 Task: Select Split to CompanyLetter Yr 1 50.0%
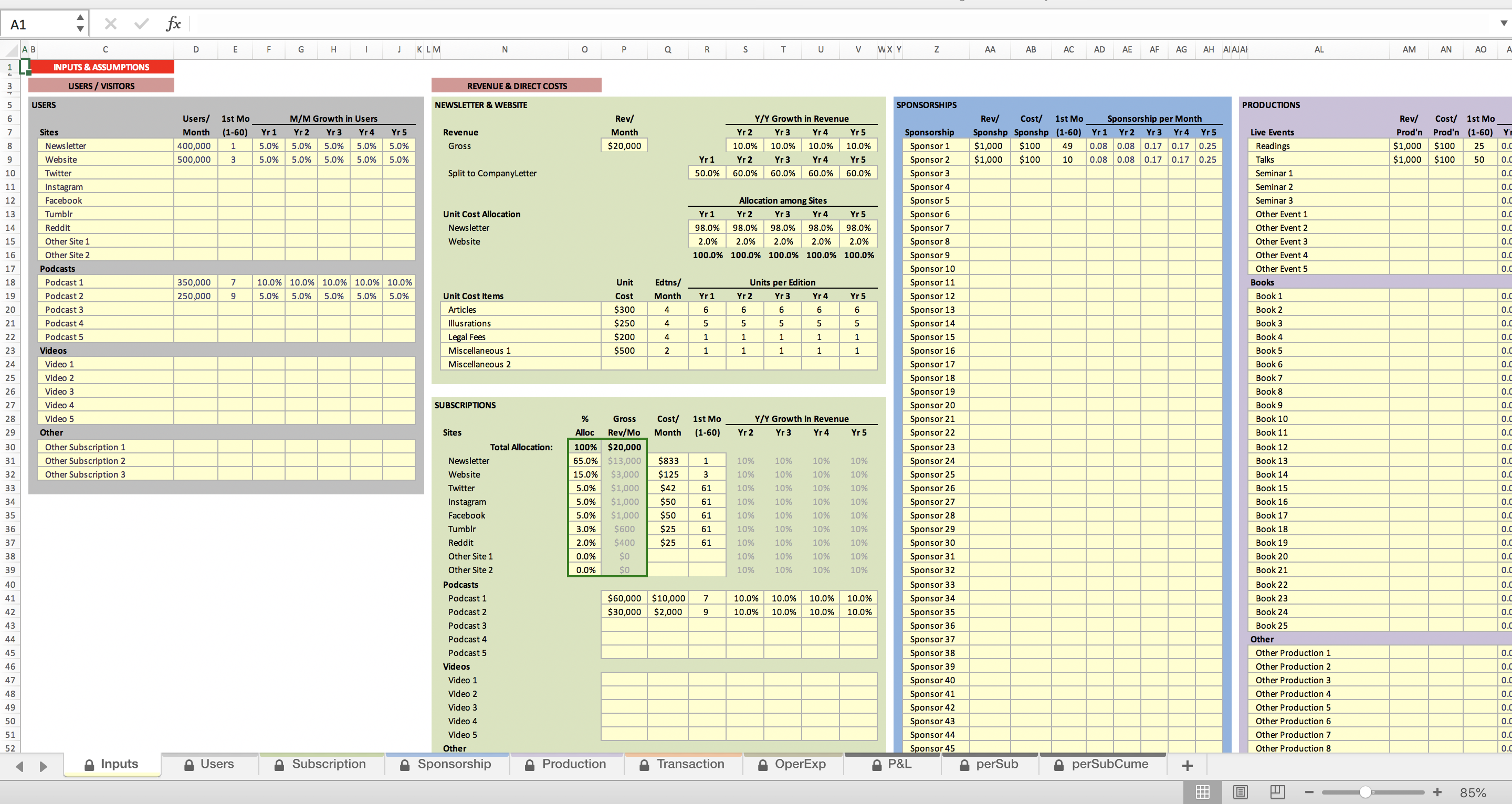(707, 173)
